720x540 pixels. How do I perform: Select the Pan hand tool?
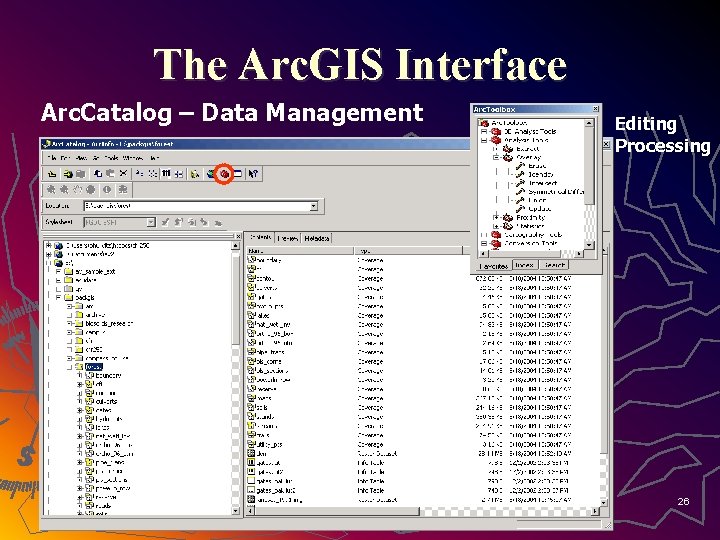click(78, 189)
